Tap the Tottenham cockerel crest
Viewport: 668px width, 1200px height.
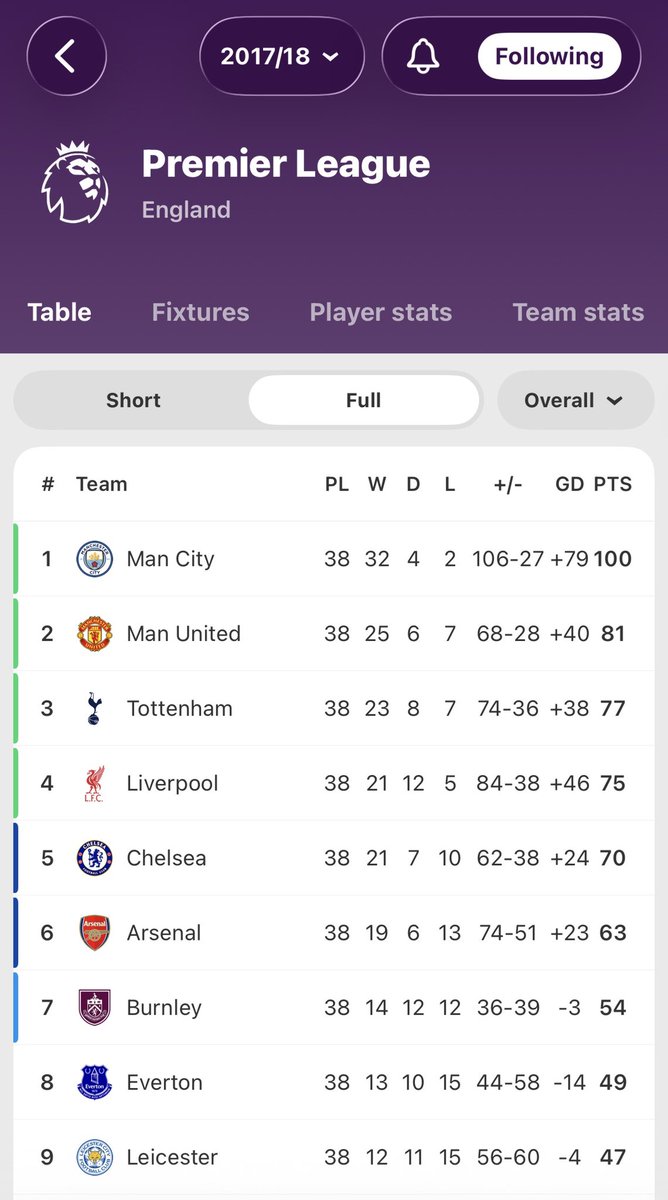95,708
